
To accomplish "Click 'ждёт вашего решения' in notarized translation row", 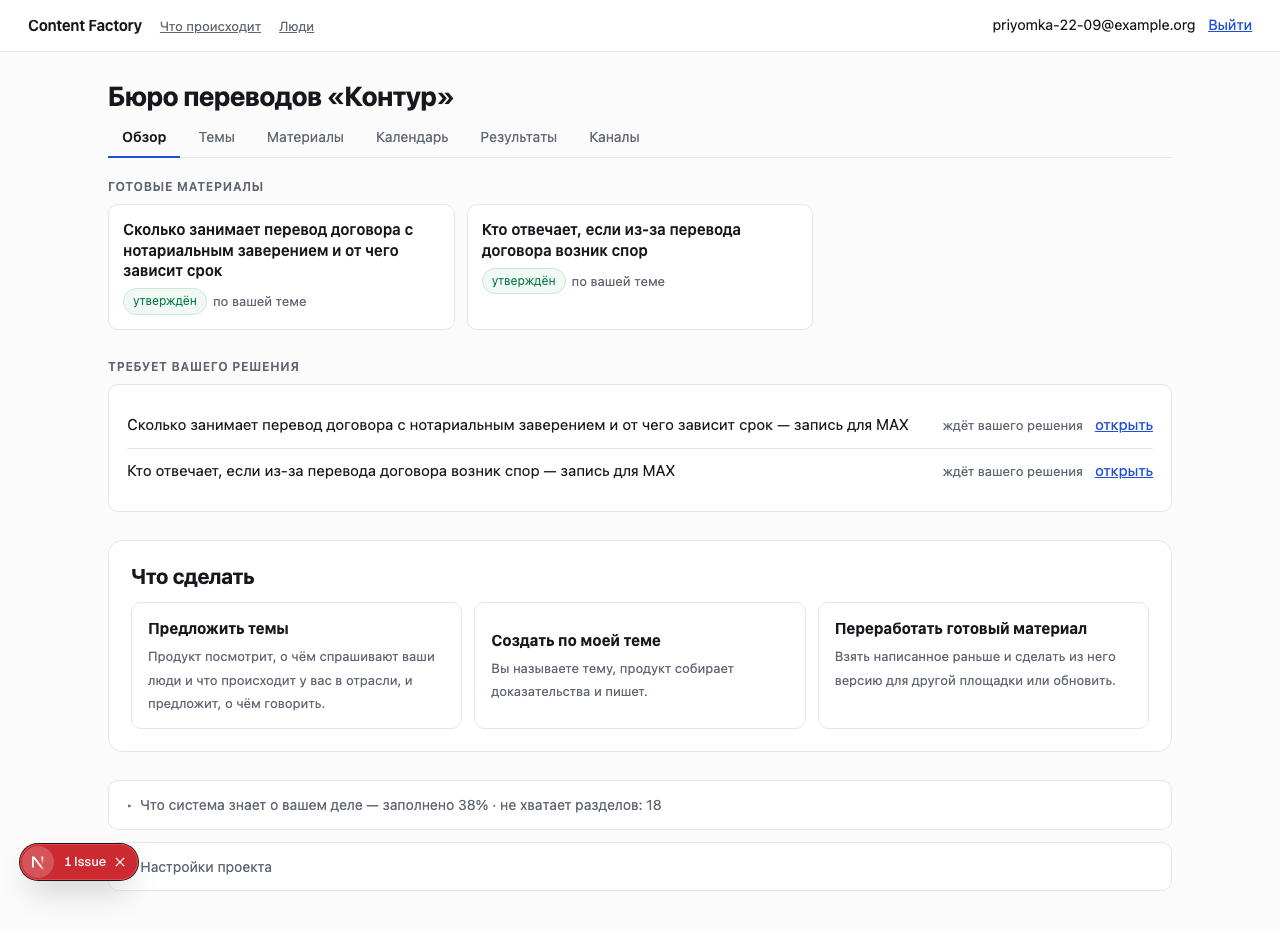I will click(1012, 426).
